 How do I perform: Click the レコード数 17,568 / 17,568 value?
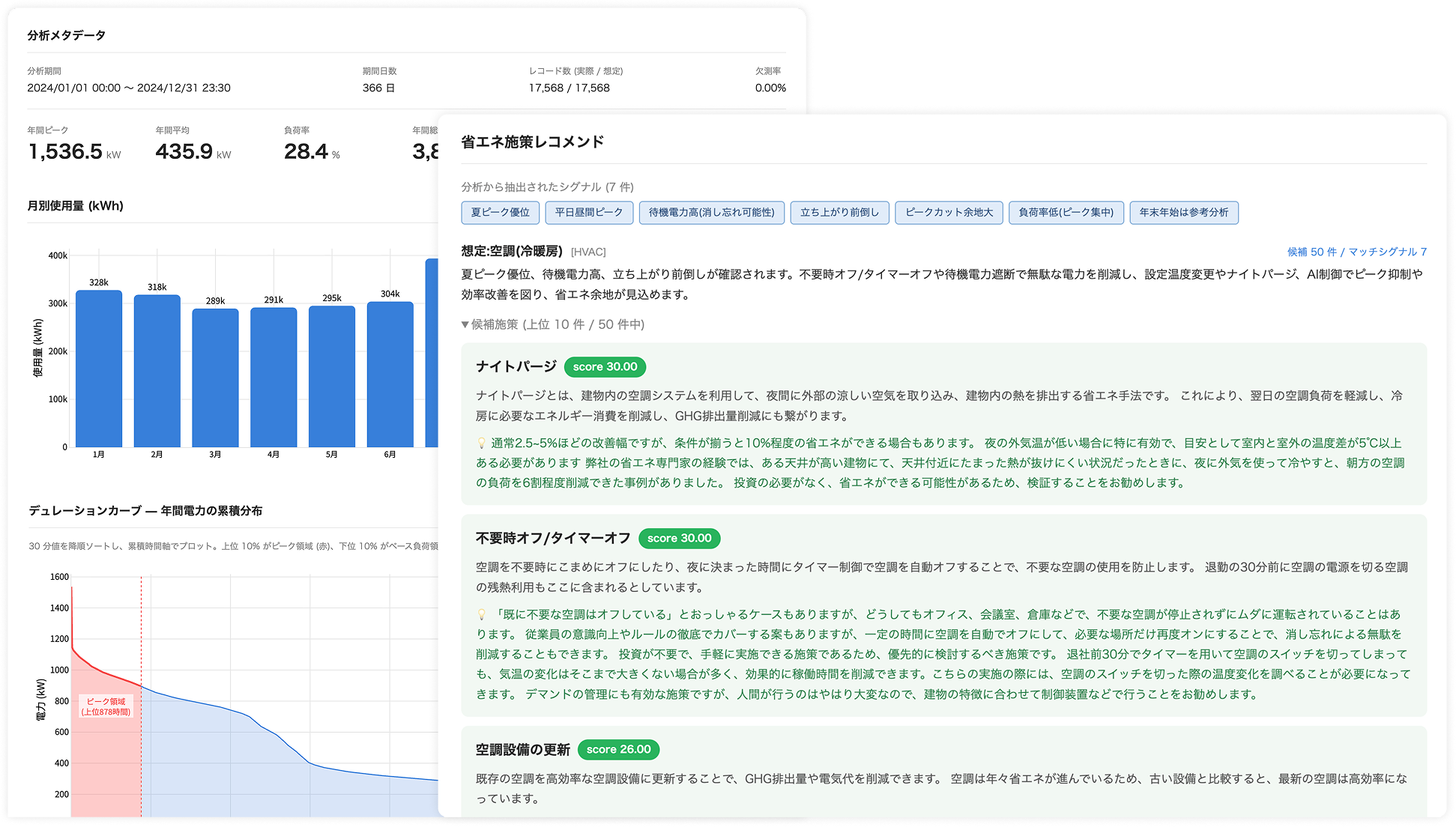pyautogui.click(x=570, y=88)
